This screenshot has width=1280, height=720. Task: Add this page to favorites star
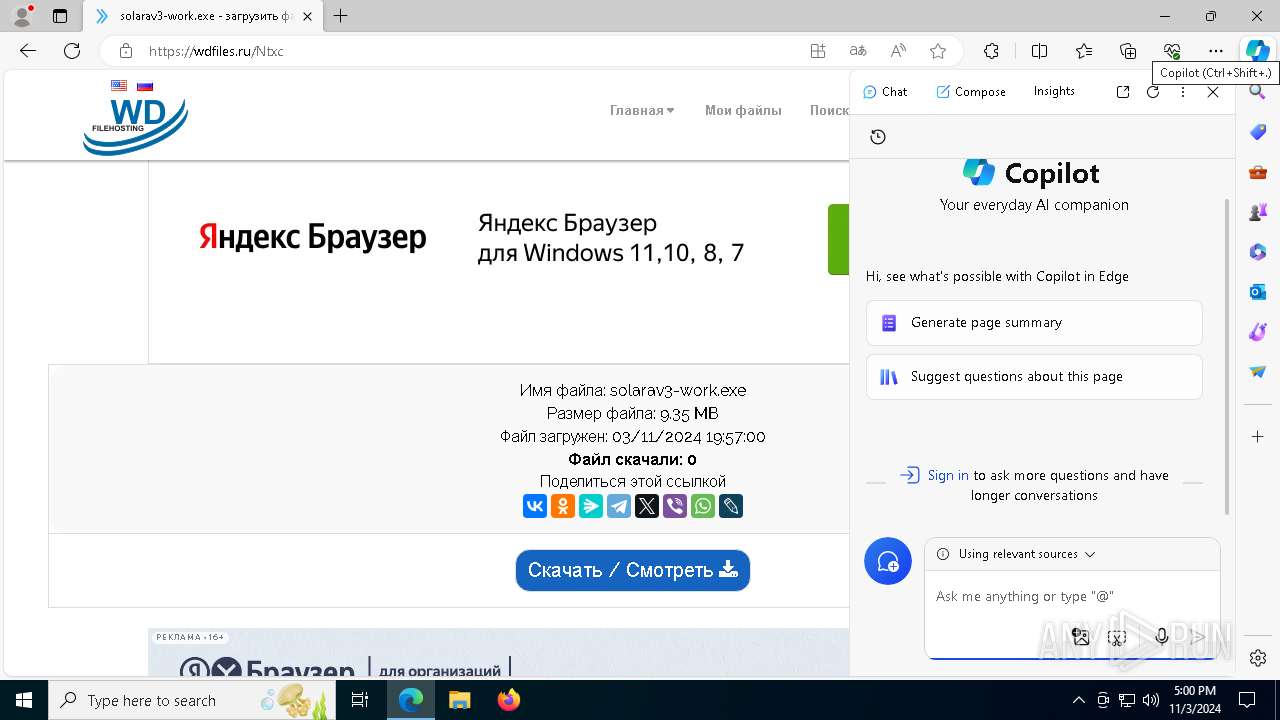(937, 51)
